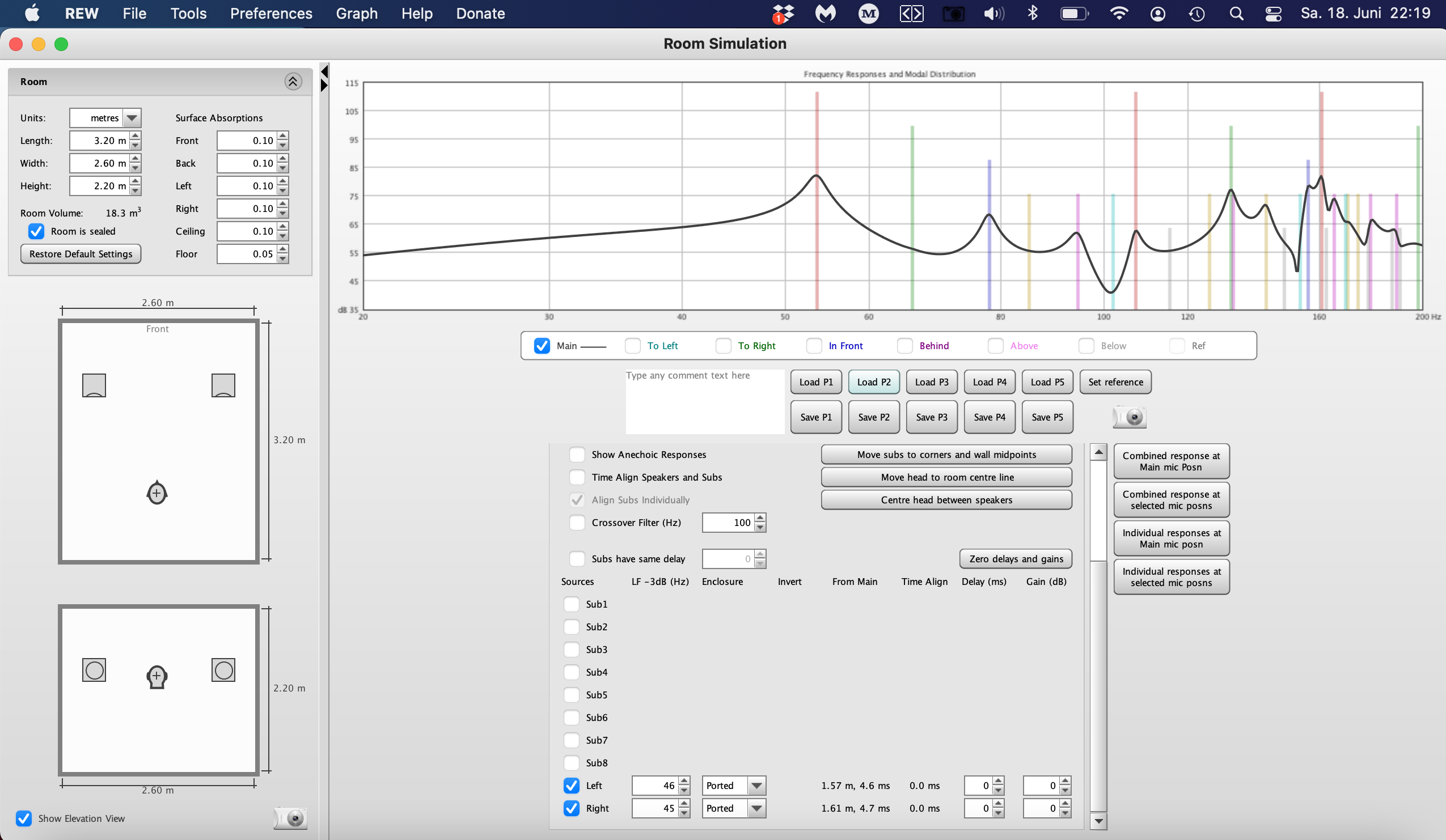
Task: Increase room Length stepper
Action: 136,135
